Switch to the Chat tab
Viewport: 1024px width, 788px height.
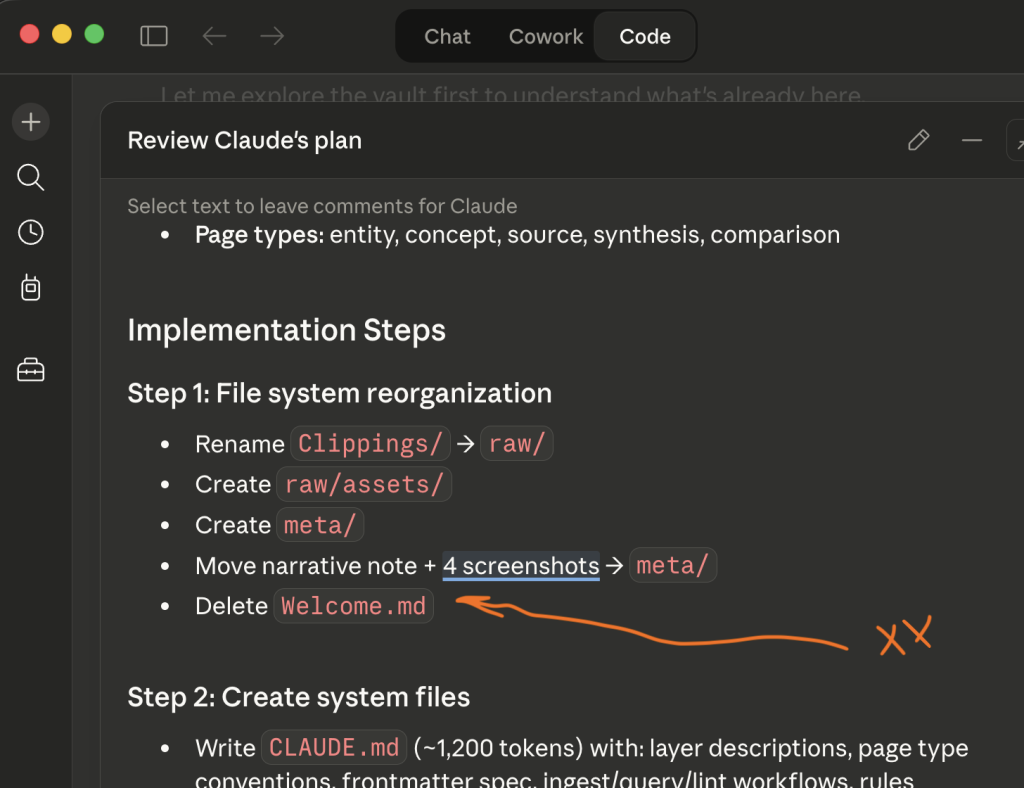point(447,37)
